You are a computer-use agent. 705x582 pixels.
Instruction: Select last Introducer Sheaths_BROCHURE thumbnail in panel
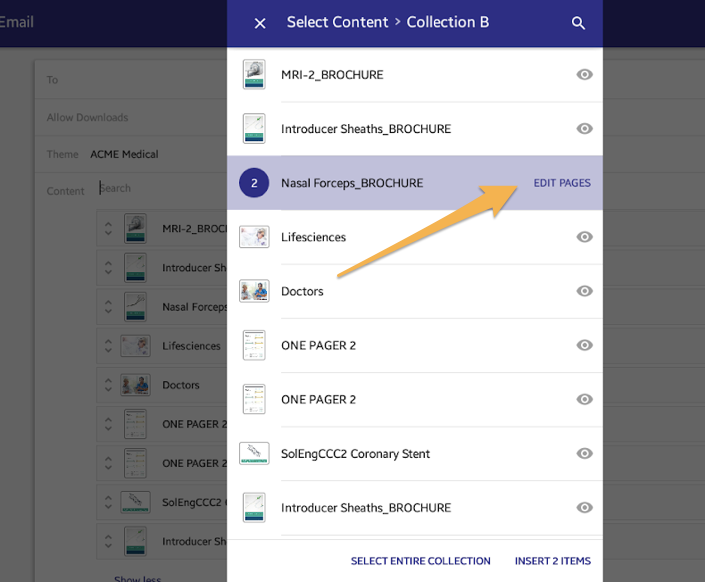click(x=254, y=507)
